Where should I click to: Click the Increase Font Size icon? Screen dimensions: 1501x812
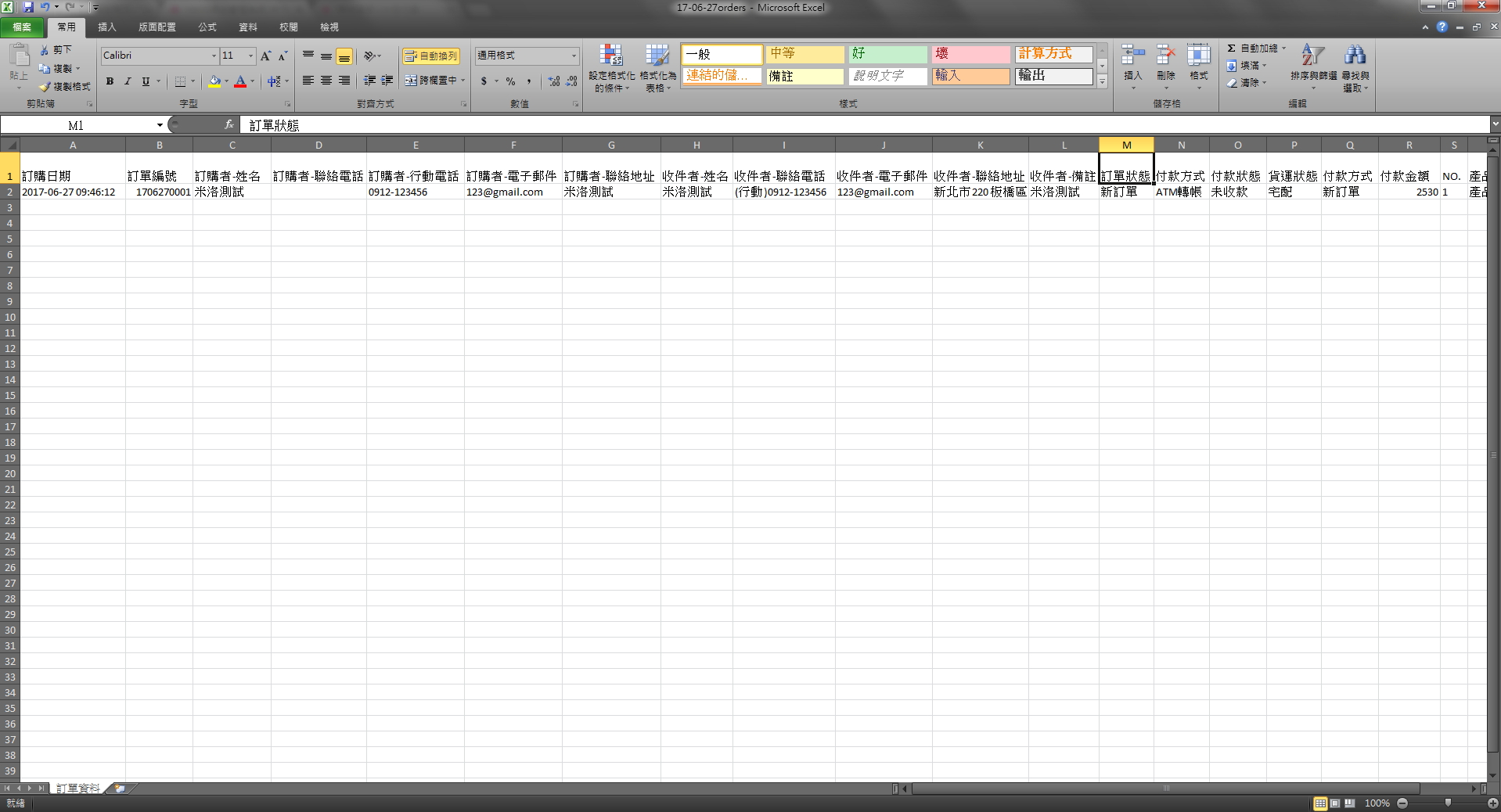pyautogui.click(x=266, y=56)
